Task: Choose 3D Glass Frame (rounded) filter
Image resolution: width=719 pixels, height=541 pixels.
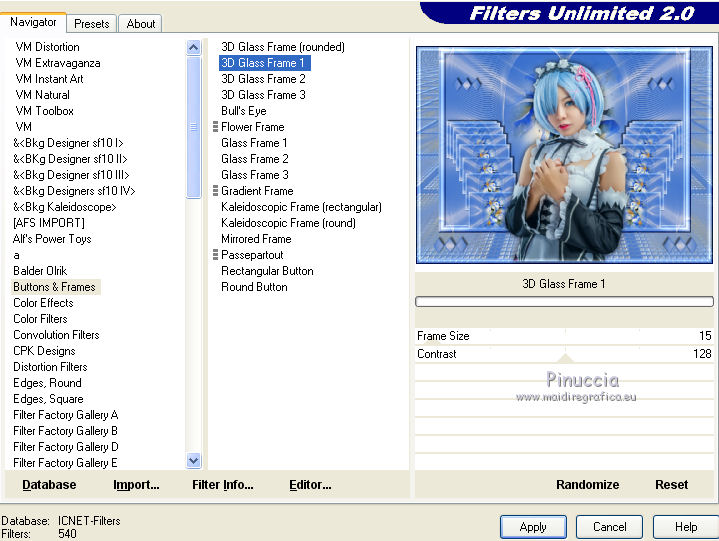Action: point(283,47)
